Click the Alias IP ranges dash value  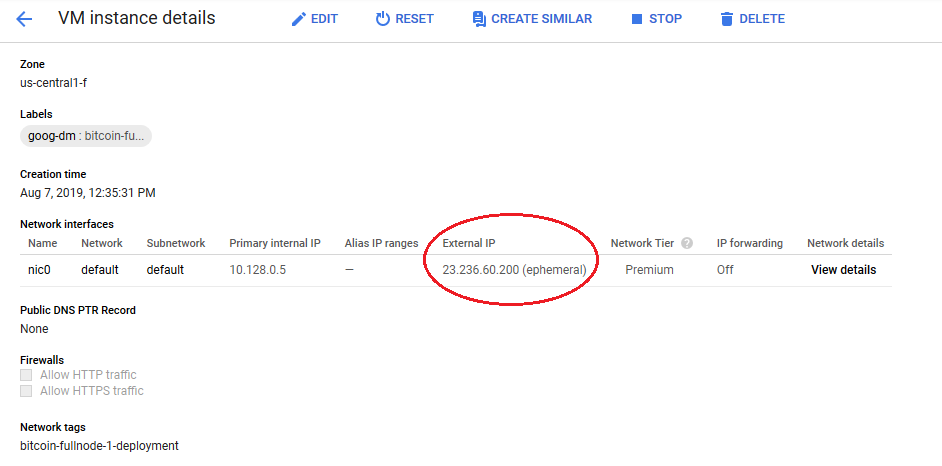coord(349,270)
